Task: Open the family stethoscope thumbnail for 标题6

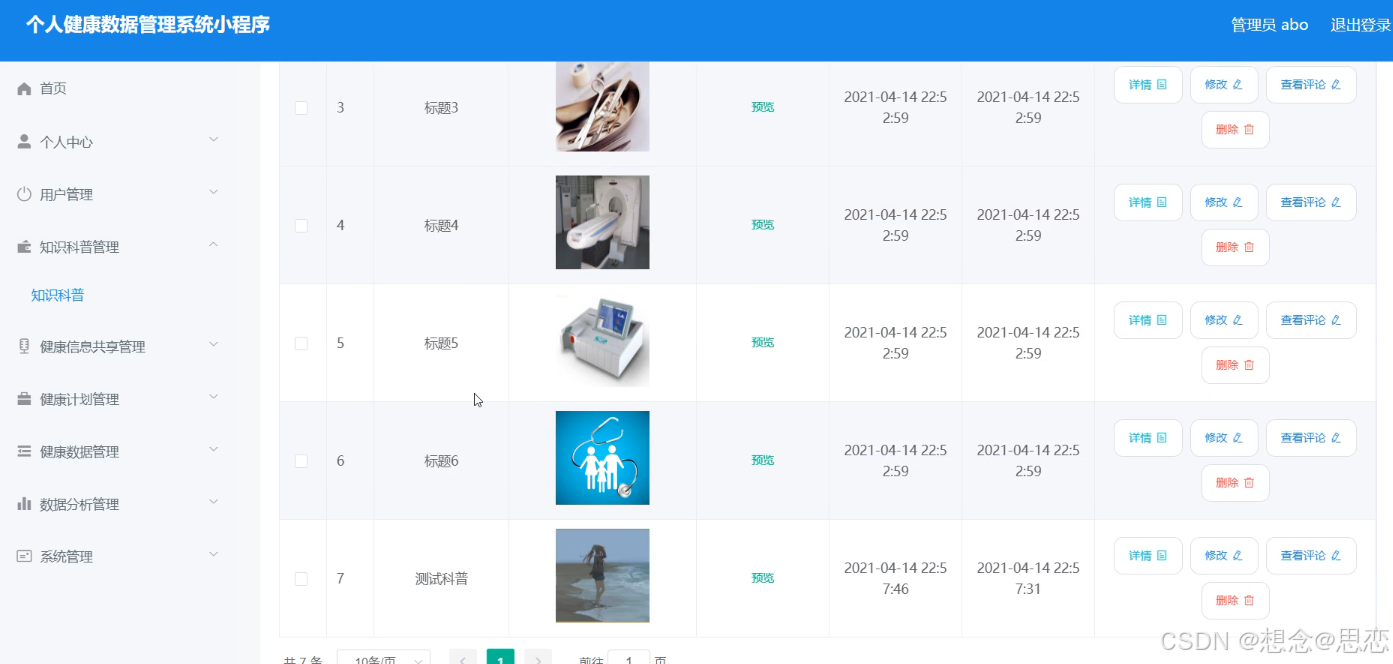Action: tap(602, 458)
